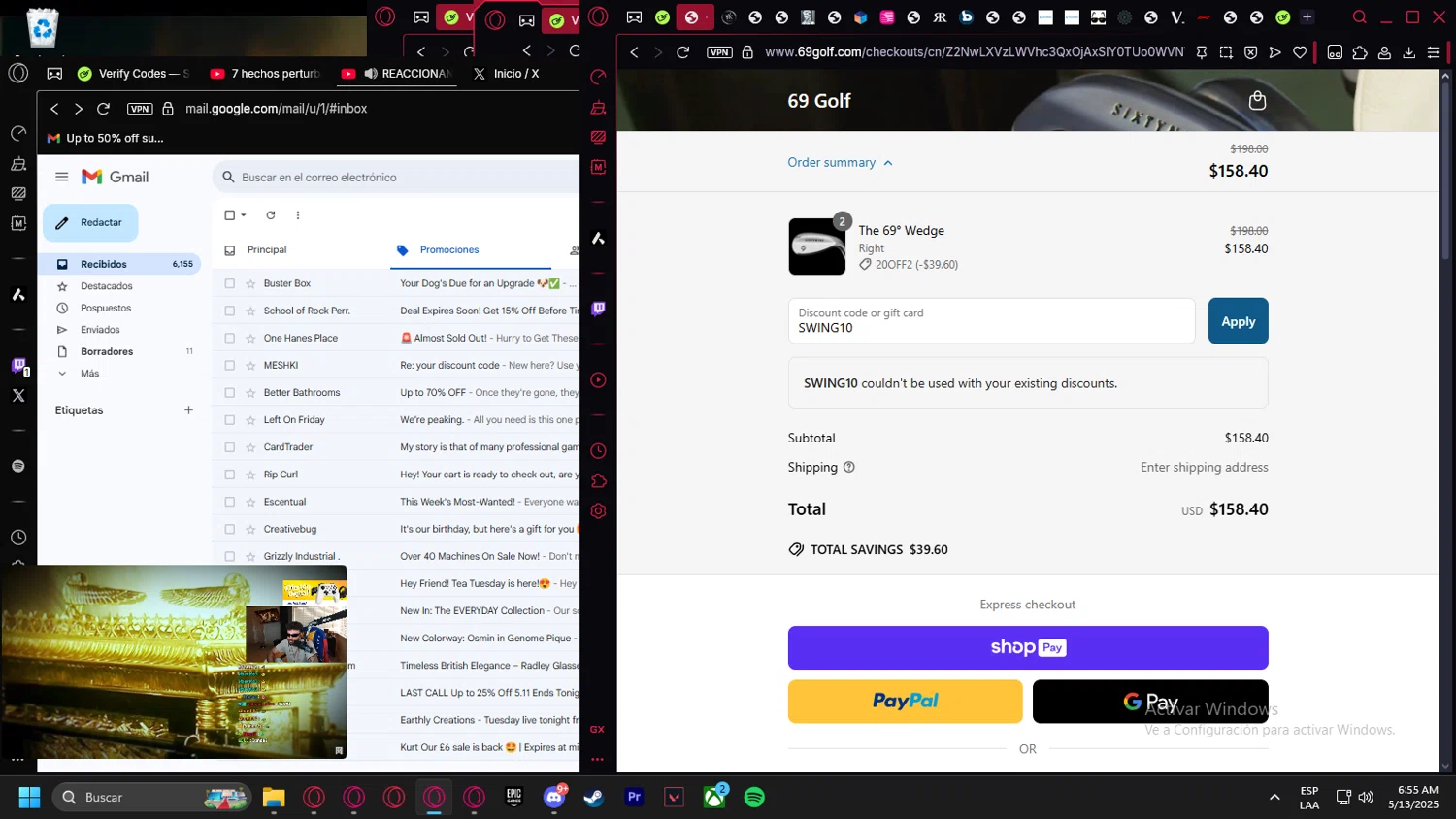
Task: Switch to 7 hechos perturb YouTube tab
Action: click(265, 74)
